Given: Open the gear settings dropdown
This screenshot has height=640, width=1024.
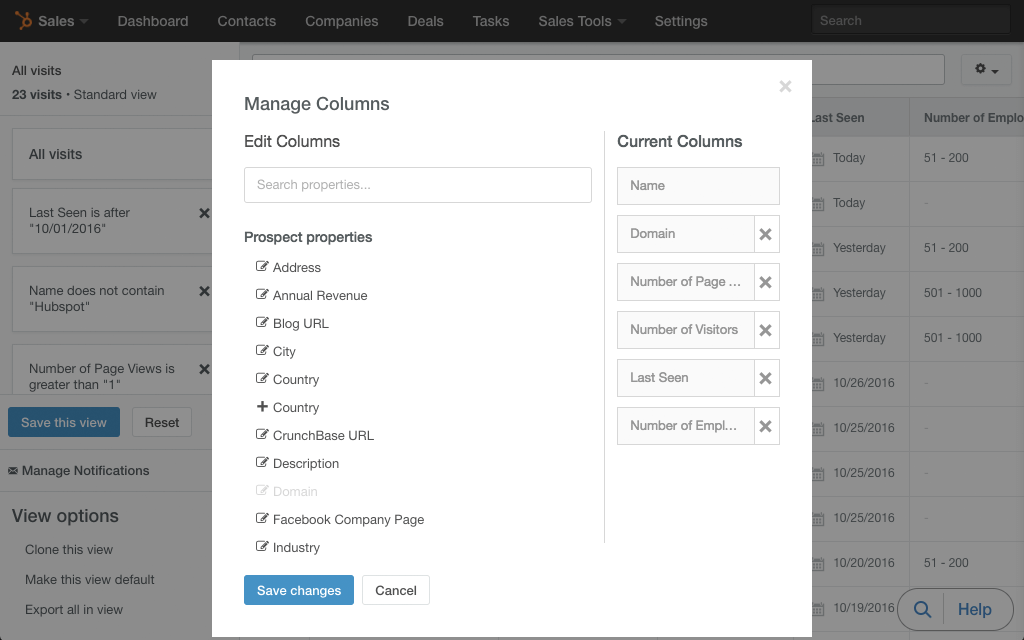Looking at the screenshot, I should (x=986, y=70).
